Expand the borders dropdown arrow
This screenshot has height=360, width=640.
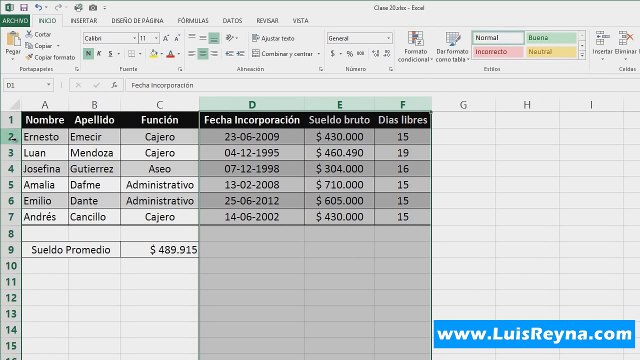(140, 53)
